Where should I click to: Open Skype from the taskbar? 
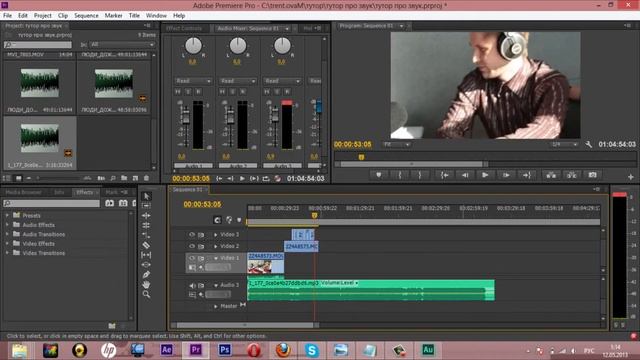click(311, 350)
